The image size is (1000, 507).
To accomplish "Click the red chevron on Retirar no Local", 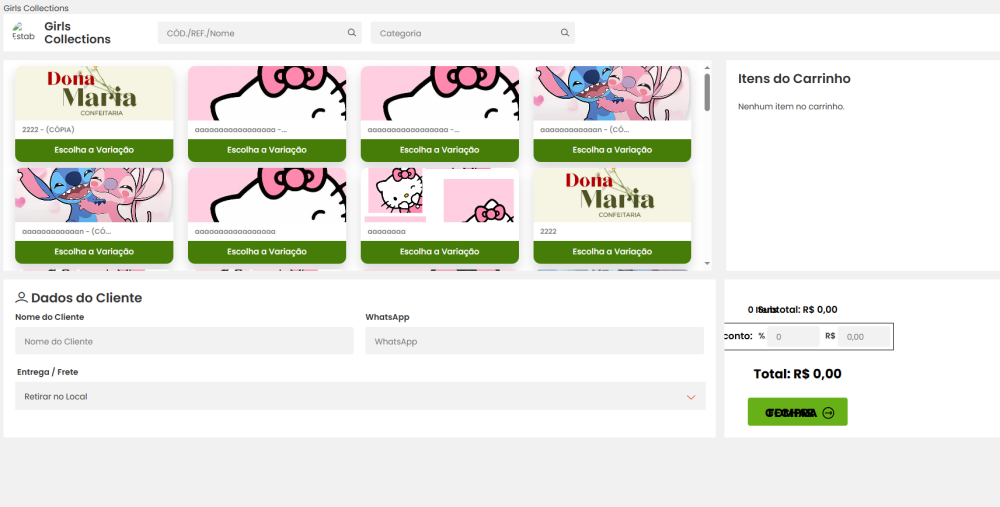I will (690, 397).
